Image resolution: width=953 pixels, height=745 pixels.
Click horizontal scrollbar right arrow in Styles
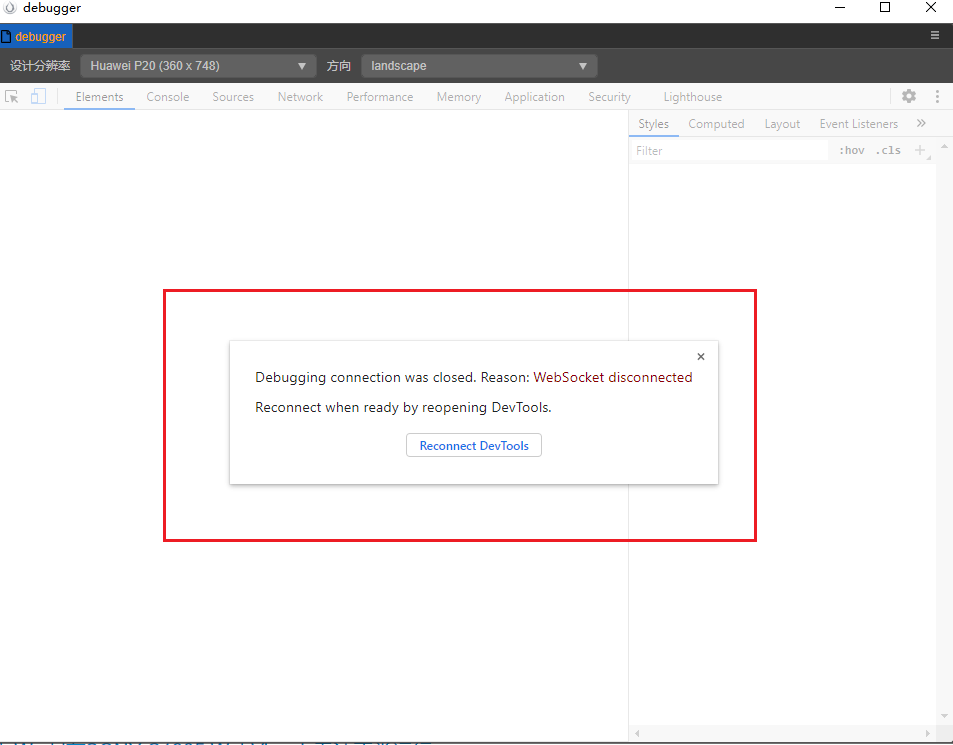click(927, 733)
